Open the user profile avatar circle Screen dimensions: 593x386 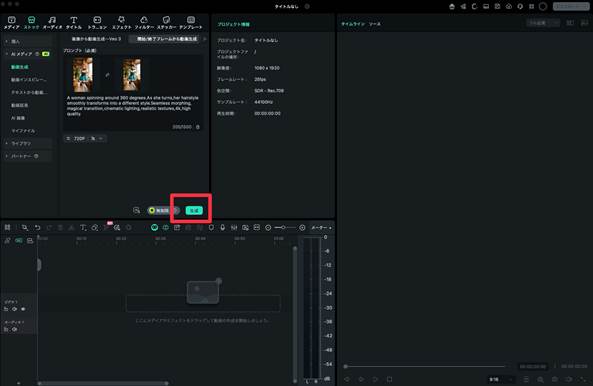[x=543, y=6]
